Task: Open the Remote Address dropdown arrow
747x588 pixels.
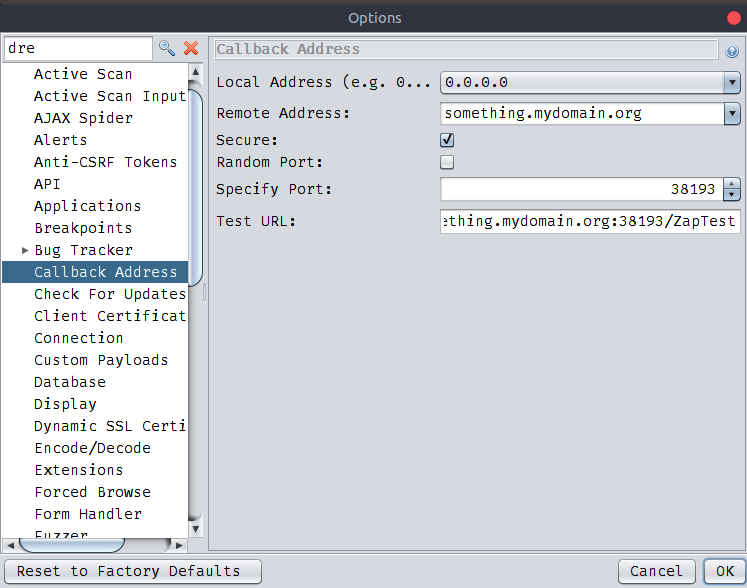Action: click(731, 113)
